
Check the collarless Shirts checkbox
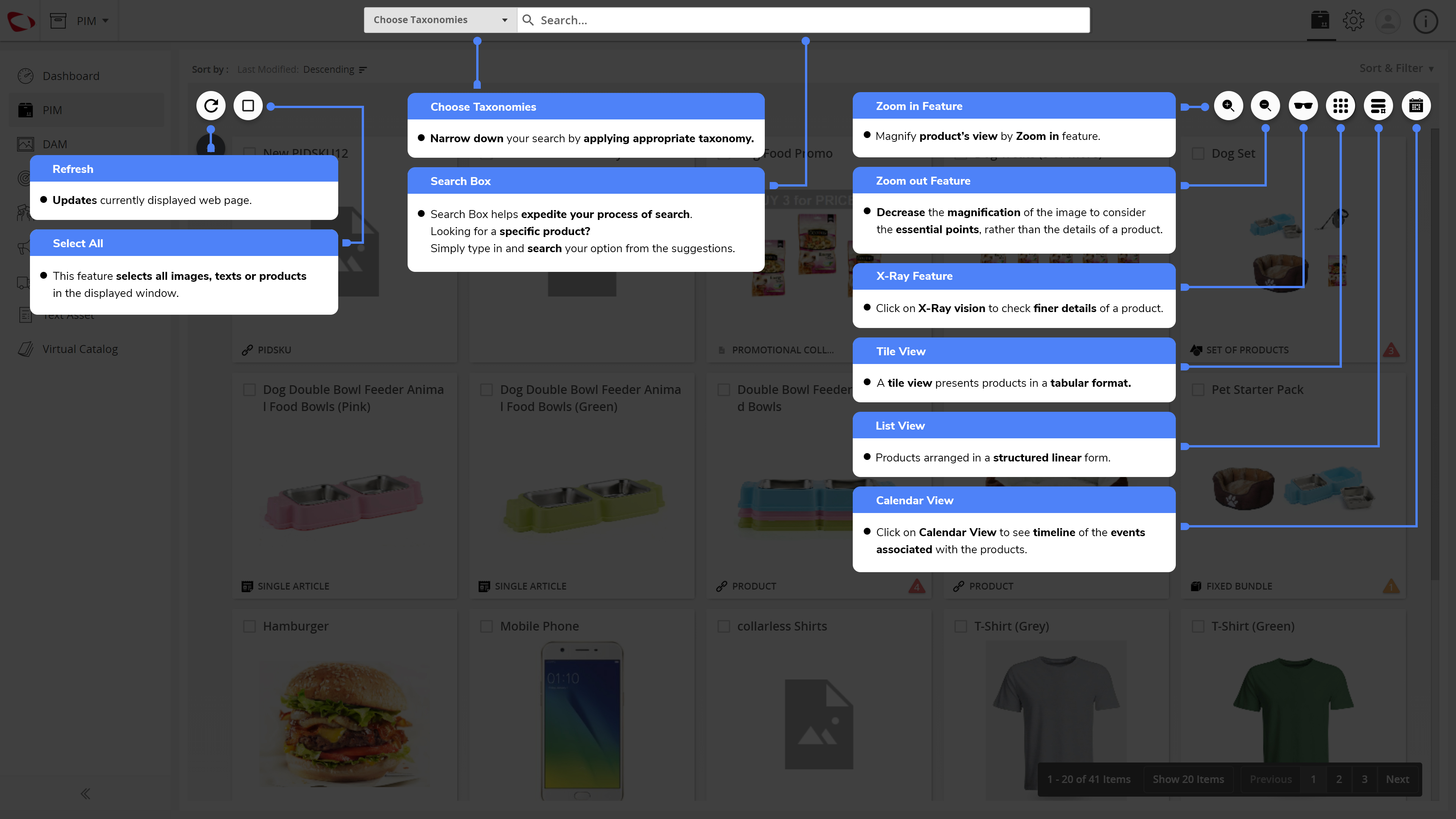pyautogui.click(x=723, y=626)
